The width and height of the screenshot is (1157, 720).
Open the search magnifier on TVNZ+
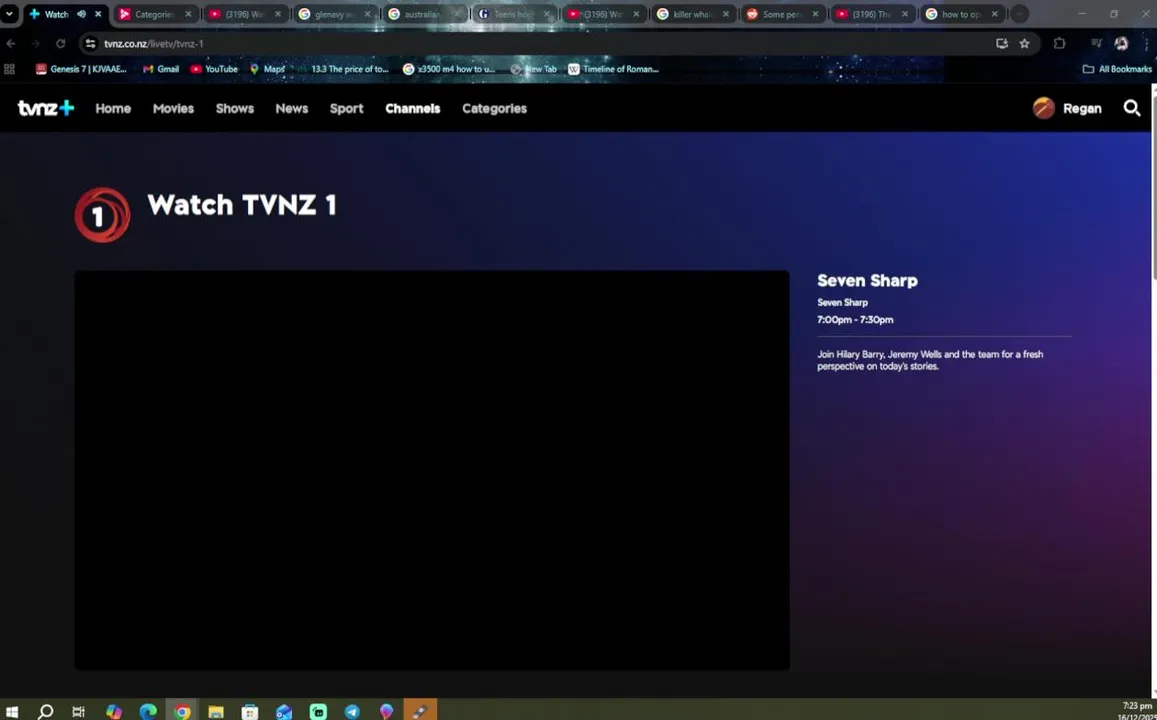pos(1131,108)
